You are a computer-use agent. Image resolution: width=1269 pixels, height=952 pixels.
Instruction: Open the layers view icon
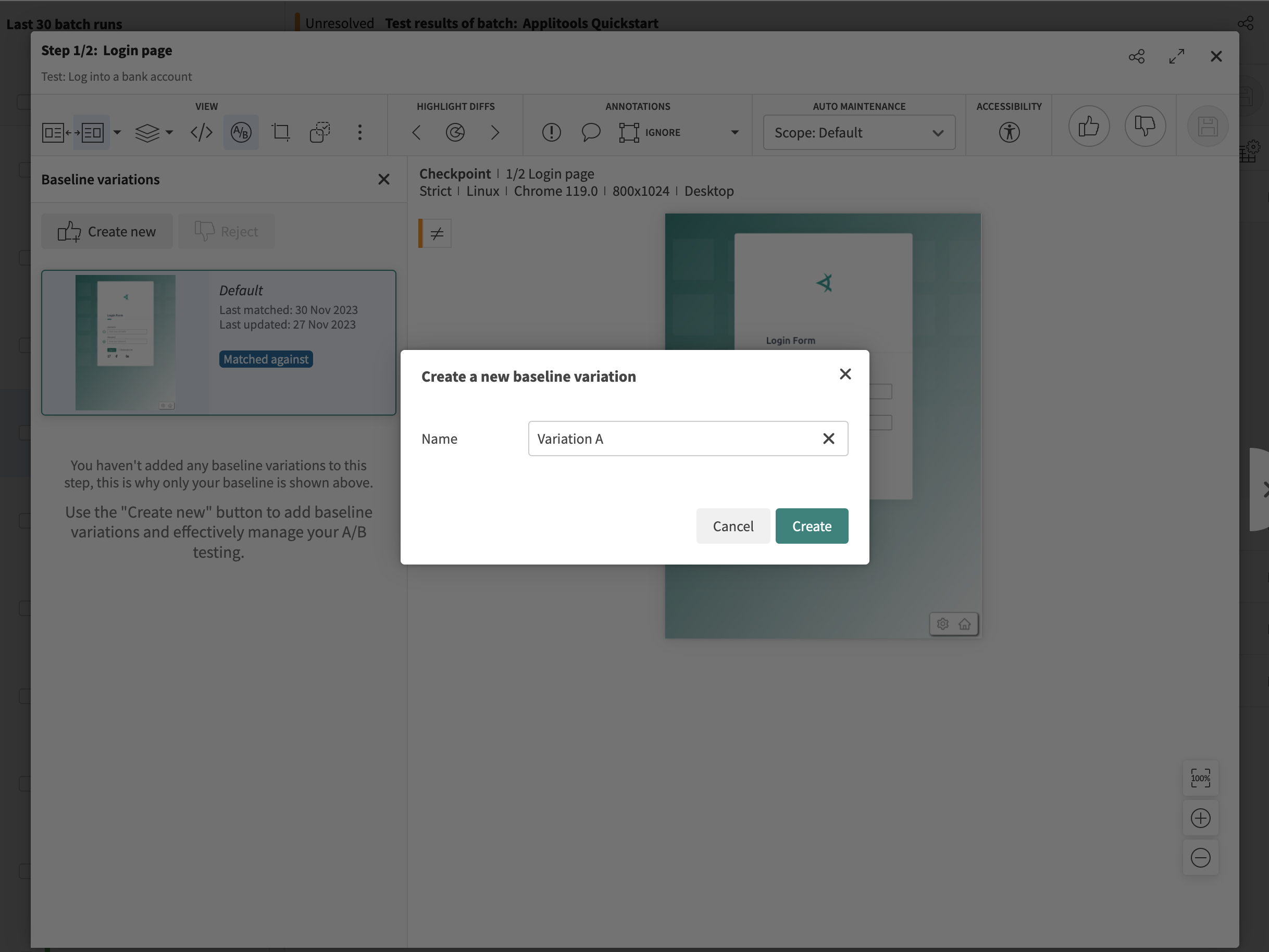point(147,132)
